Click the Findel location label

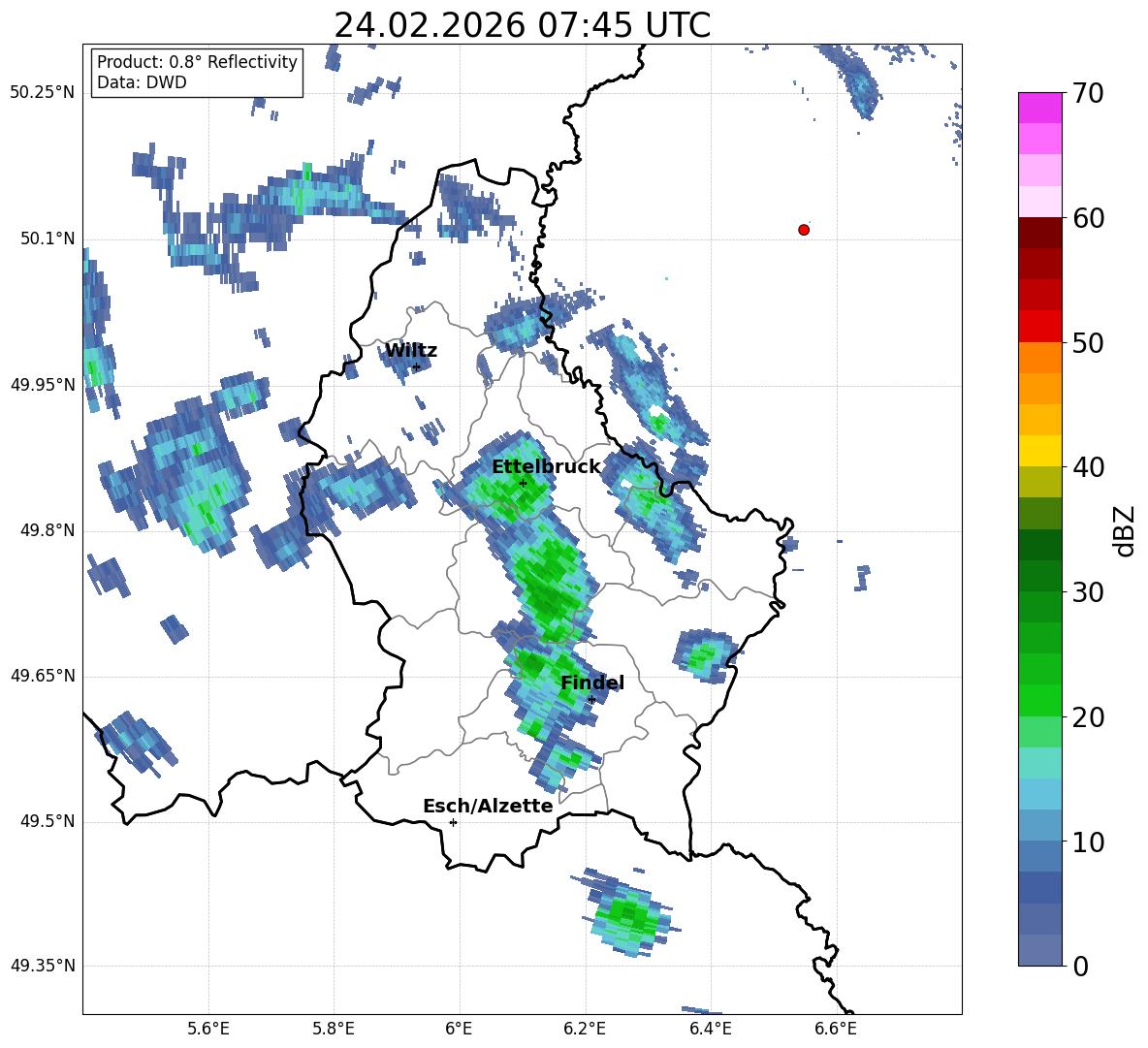[x=592, y=683]
